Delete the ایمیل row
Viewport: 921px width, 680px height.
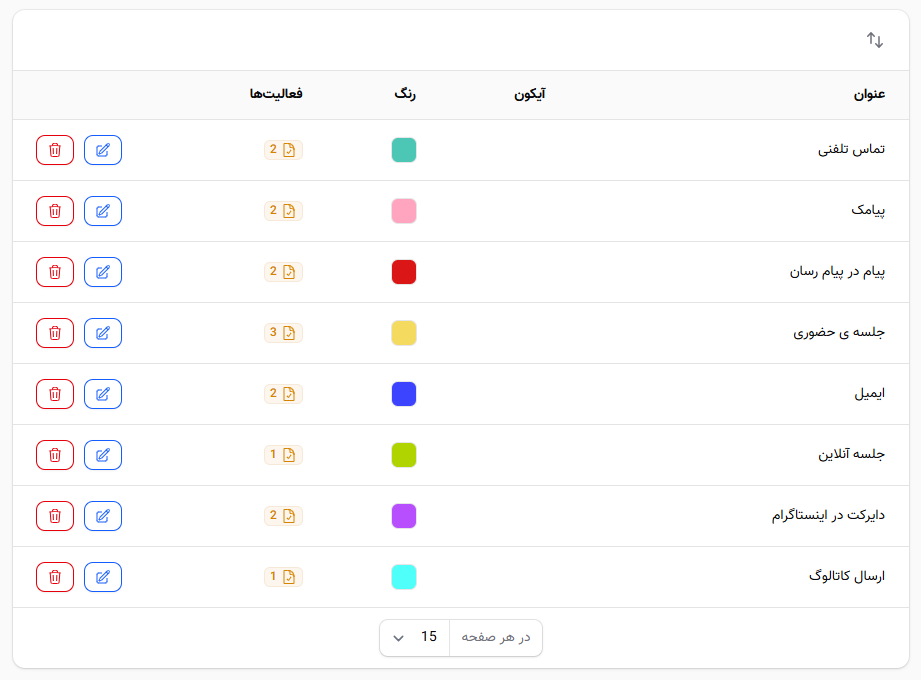(x=55, y=394)
